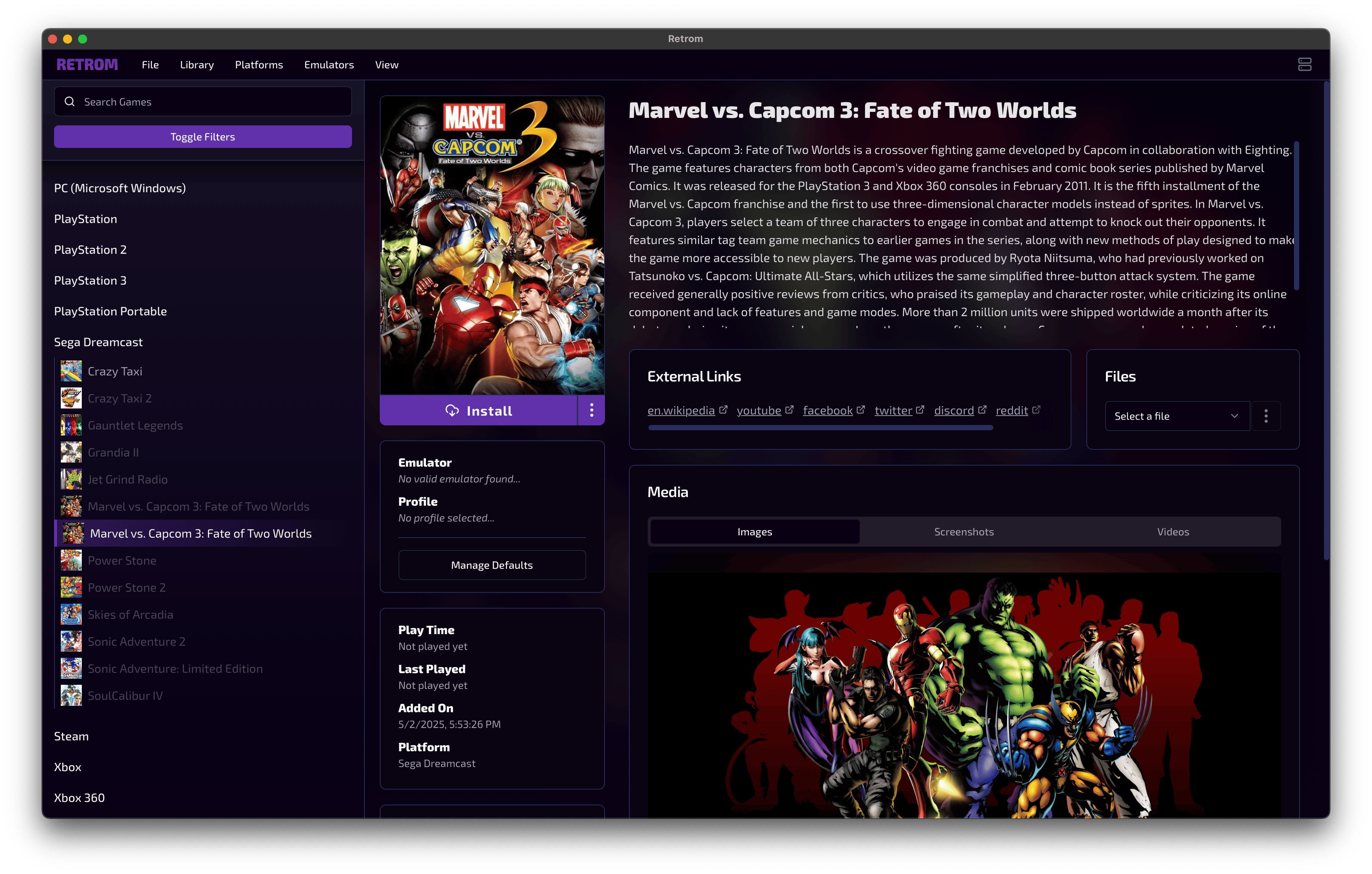This screenshot has width=1372, height=874.
Task: Click the Manage Defaults button
Action: coord(492,565)
